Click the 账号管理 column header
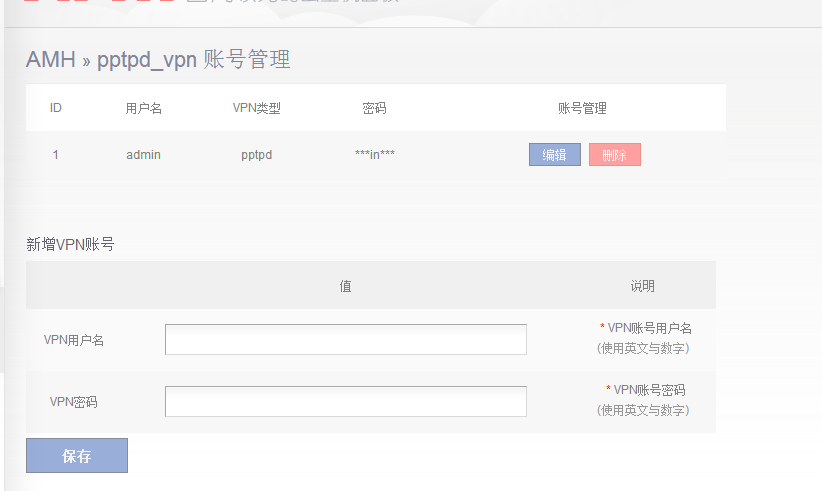The width and height of the screenshot is (822, 491). (x=582, y=108)
